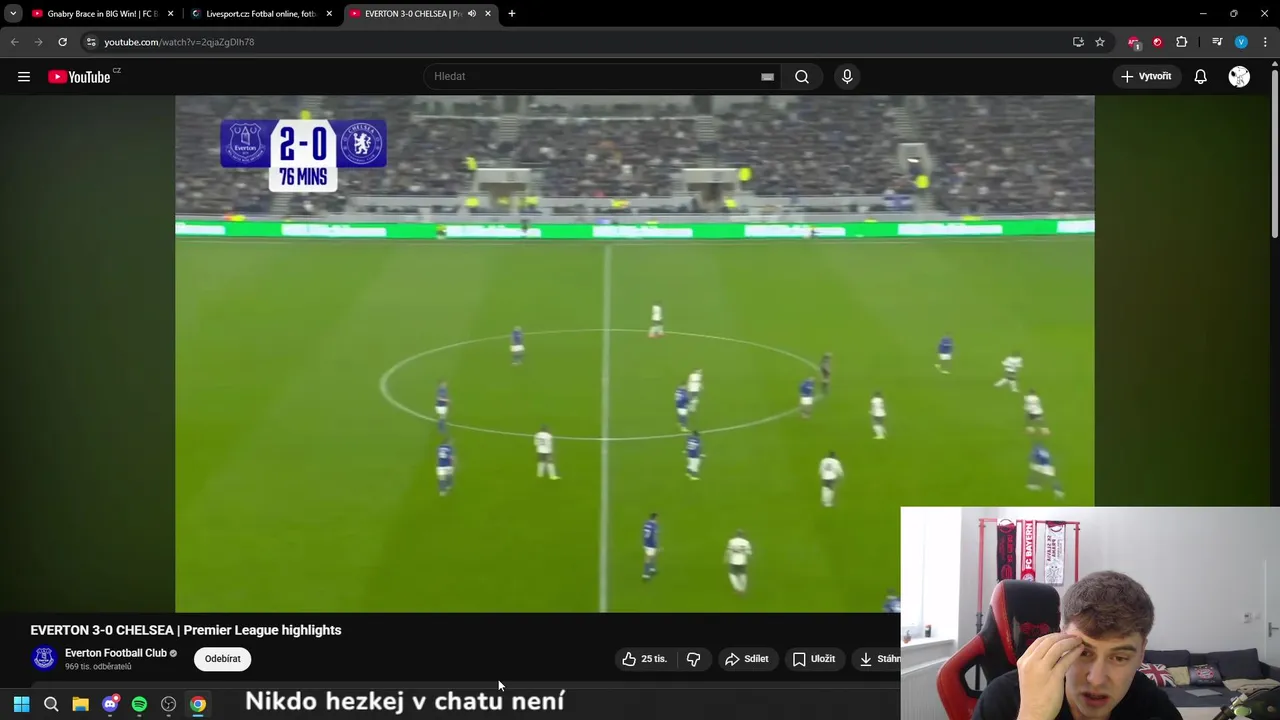Open a new browser tab
The width and height of the screenshot is (1280, 720).
512,14
